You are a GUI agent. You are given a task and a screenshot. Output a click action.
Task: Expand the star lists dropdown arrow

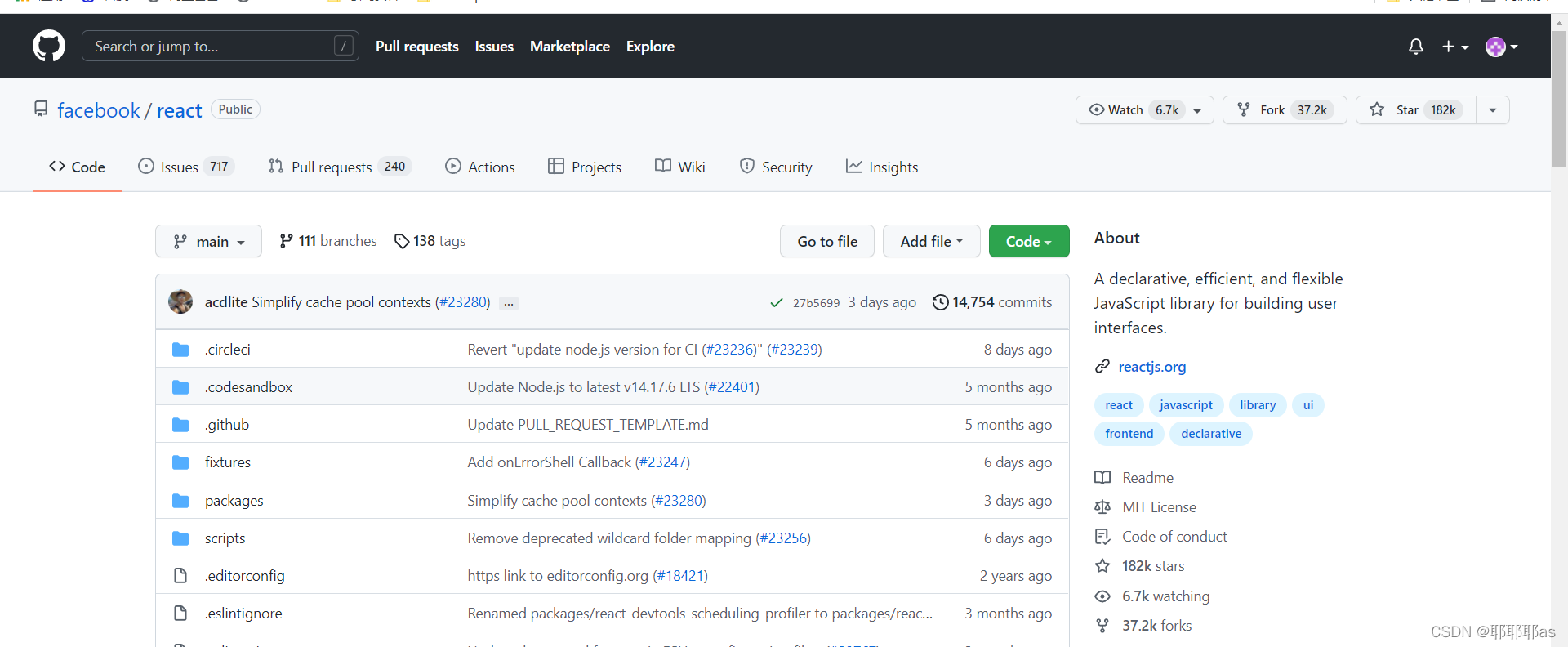1493,110
